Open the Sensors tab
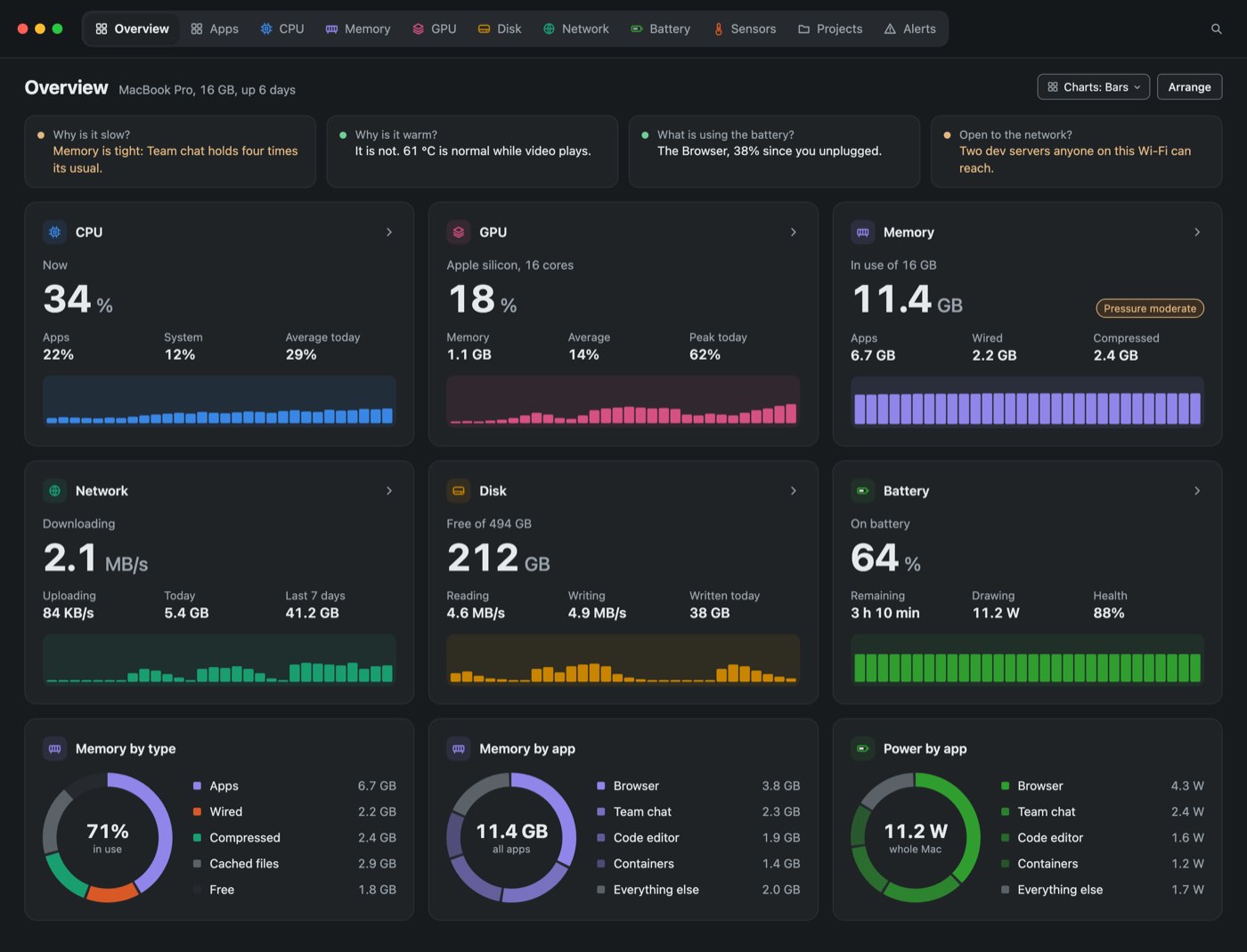The height and width of the screenshot is (952, 1247). coord(744,28)
